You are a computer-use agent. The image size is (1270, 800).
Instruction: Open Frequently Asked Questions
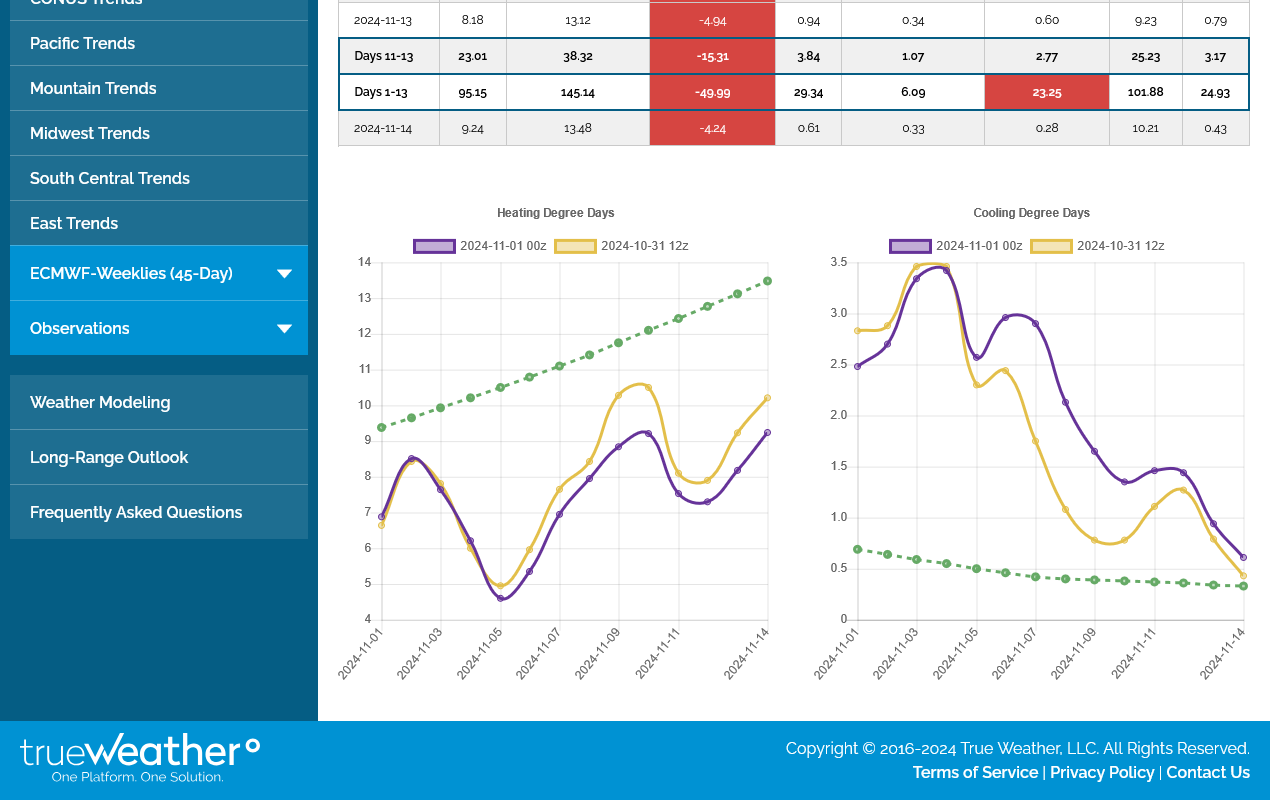136,512
